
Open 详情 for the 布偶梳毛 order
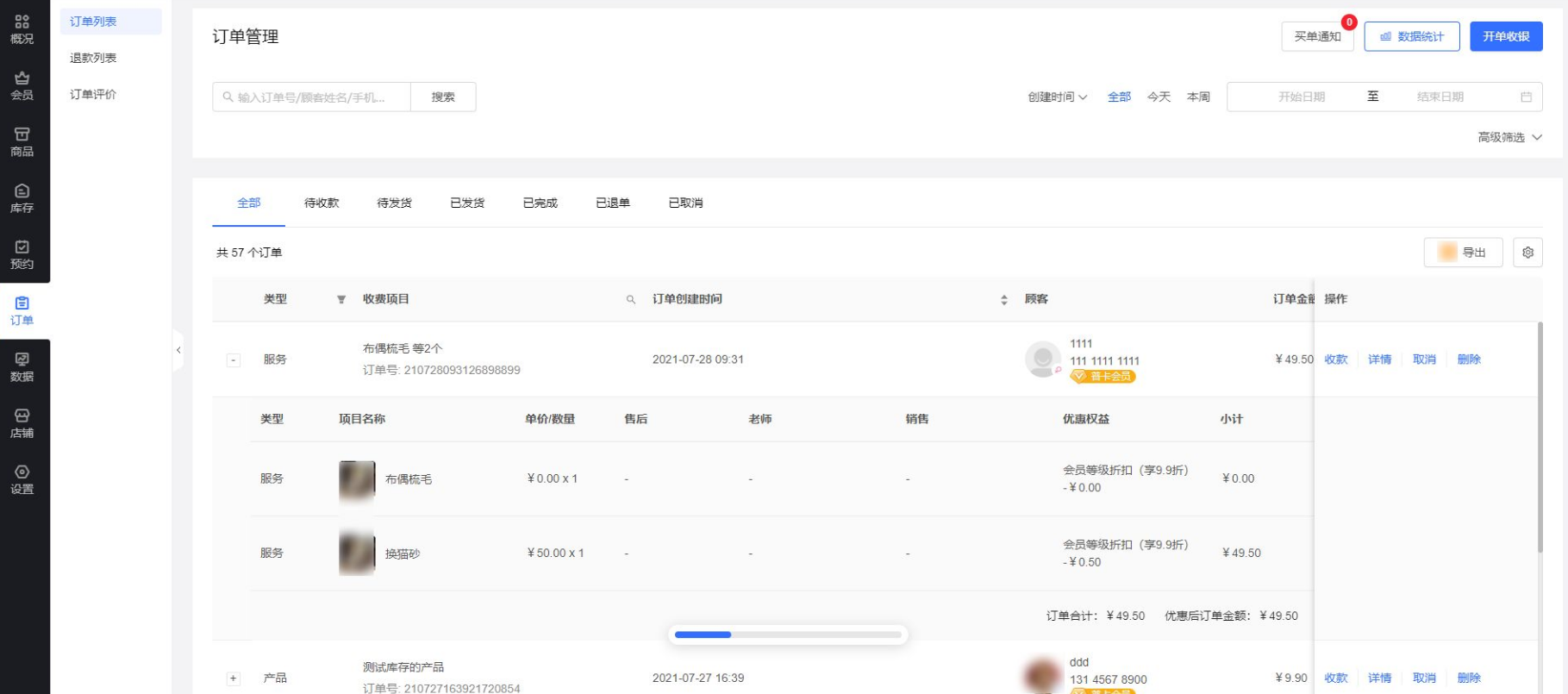pyautogui.click(x=1379, y=360)
